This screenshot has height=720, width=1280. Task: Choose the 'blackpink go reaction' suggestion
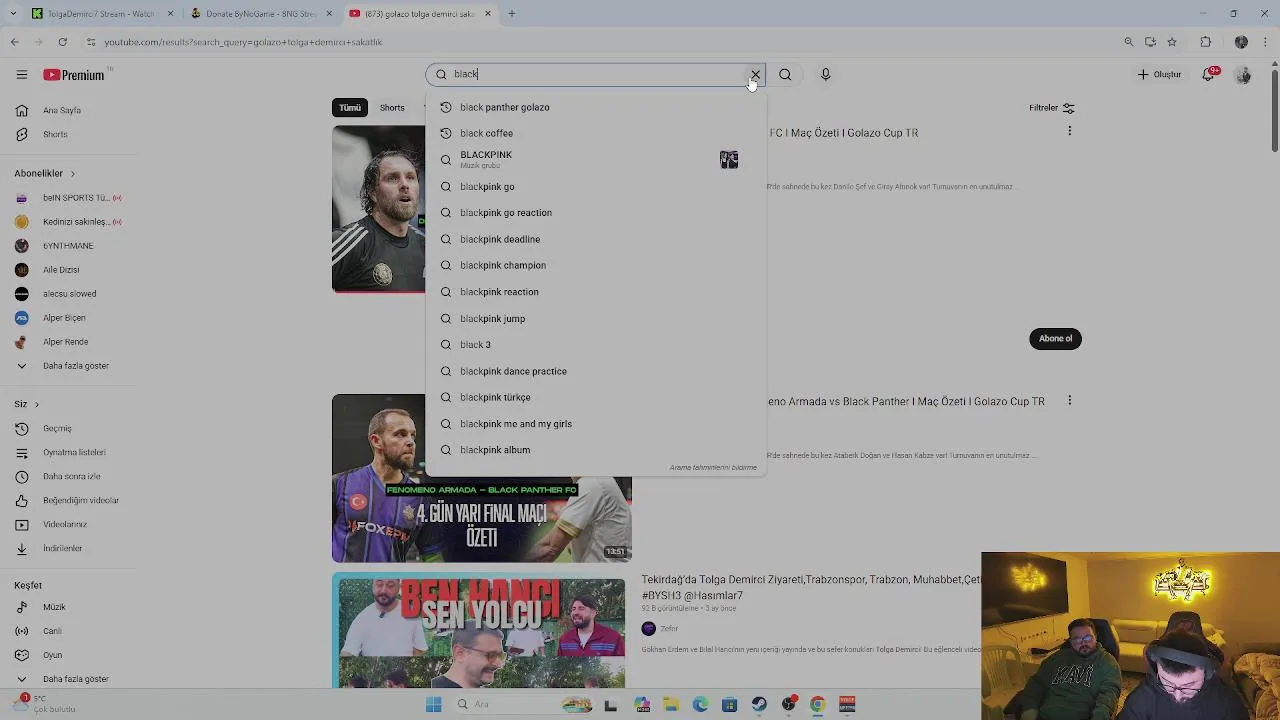click(x=595, y=212)
